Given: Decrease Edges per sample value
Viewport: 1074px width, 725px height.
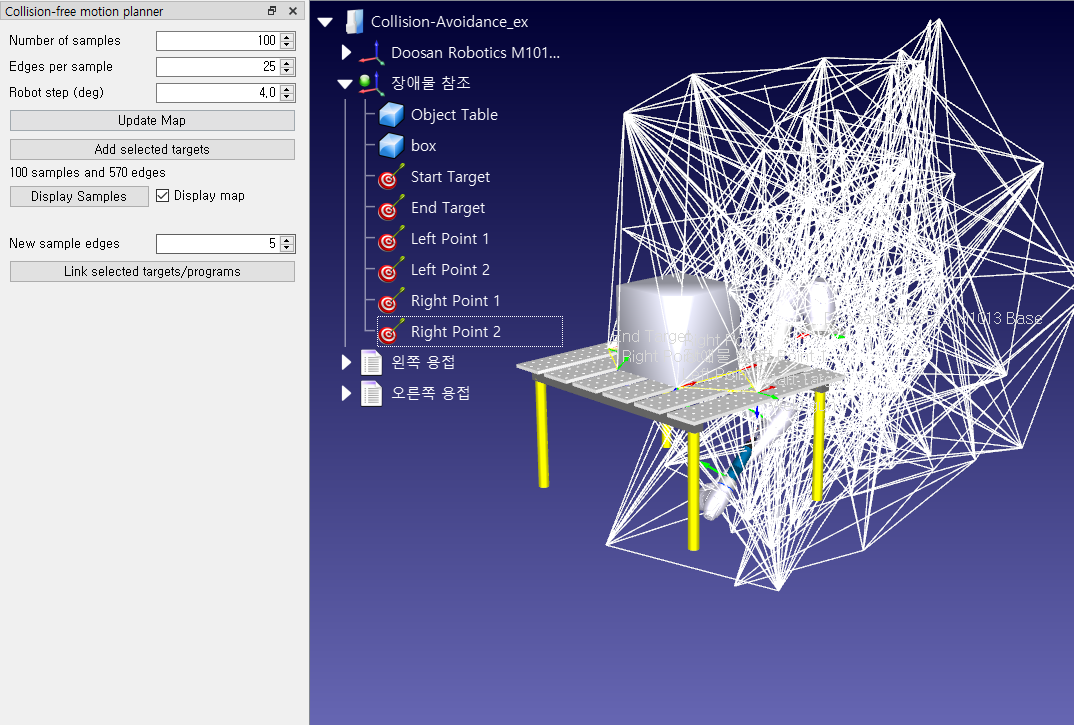Looking at the screenshot, I should [287, 71].
